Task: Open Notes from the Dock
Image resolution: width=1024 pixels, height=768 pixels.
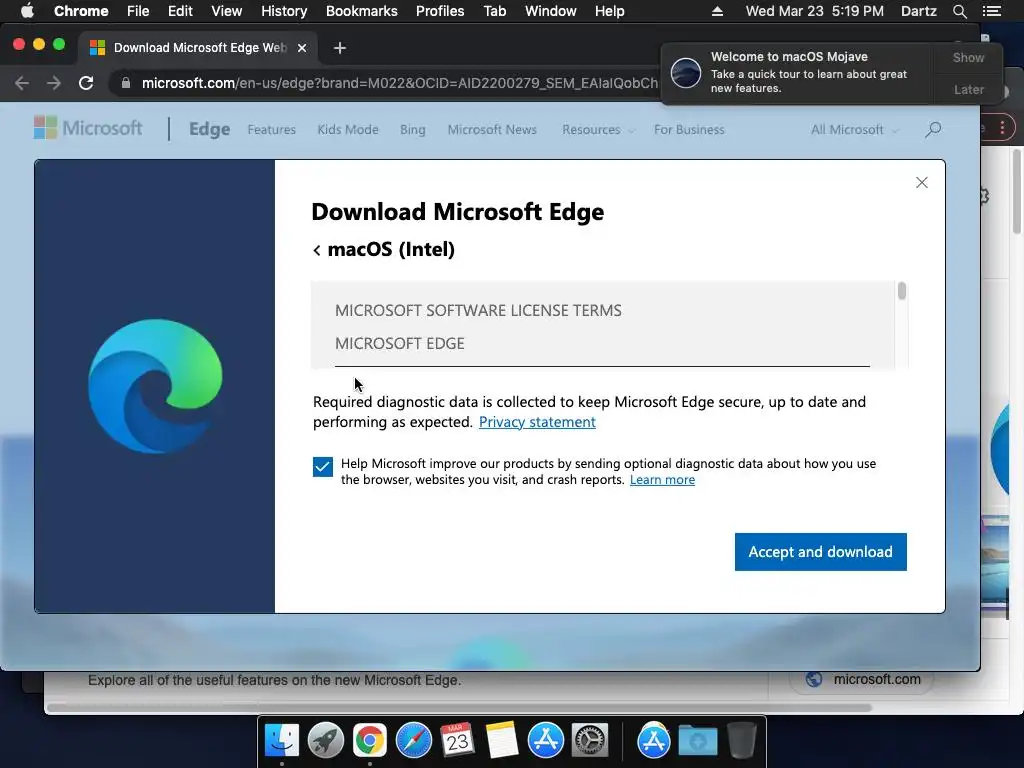Action: pyautogui.click(x=502, y=741)
